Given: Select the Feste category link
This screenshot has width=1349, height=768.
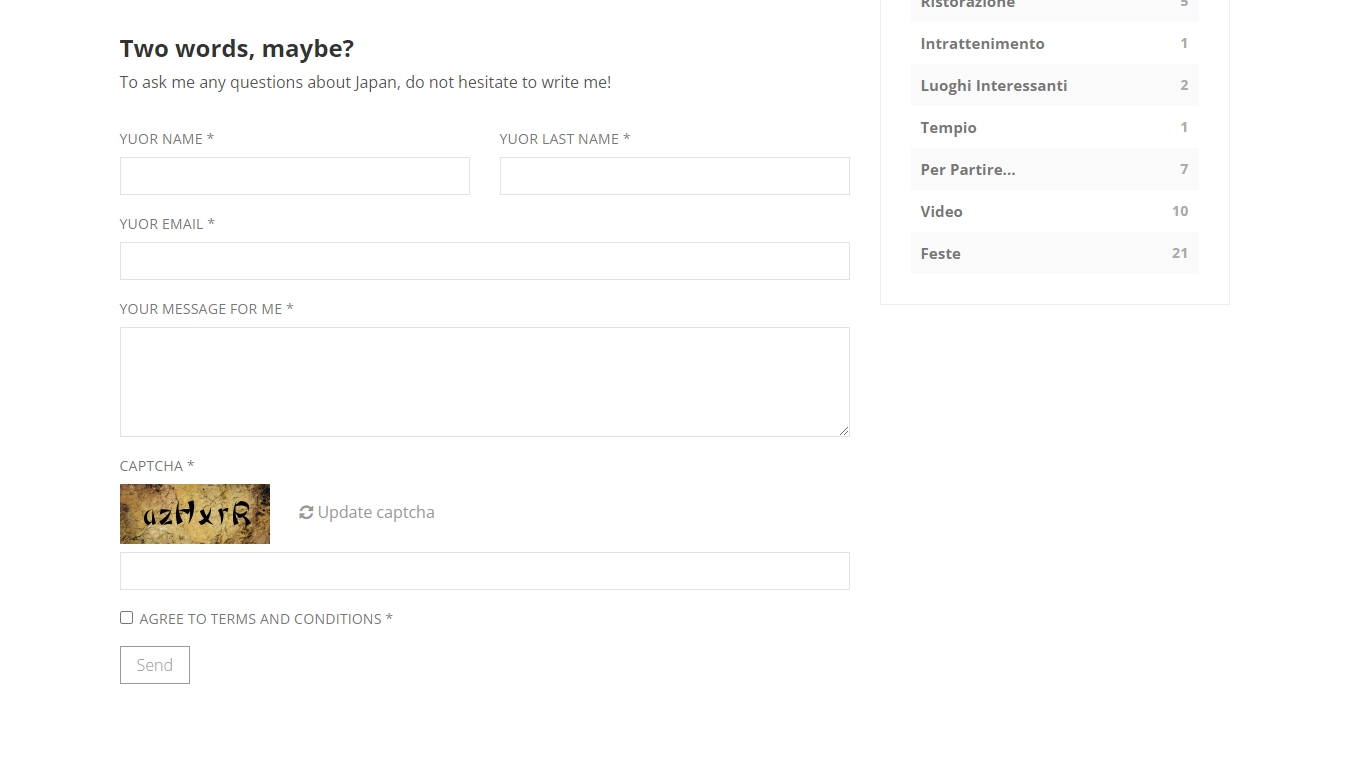Looking at the screenshot, I should [x=940, y=253].
